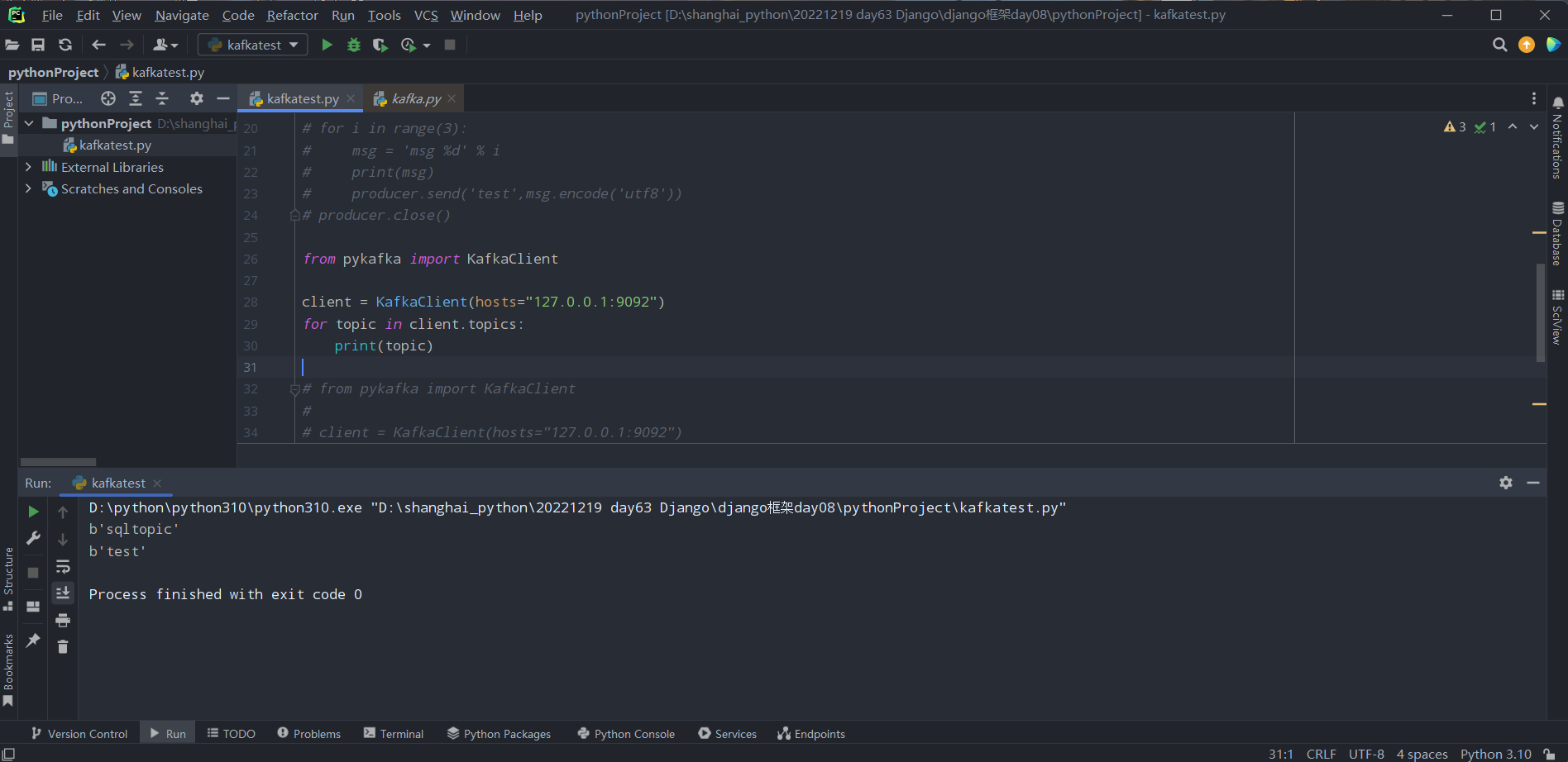Print console output printer icon
The width and height of the screenshot is (1568, 762).
[x=63, y=620]
